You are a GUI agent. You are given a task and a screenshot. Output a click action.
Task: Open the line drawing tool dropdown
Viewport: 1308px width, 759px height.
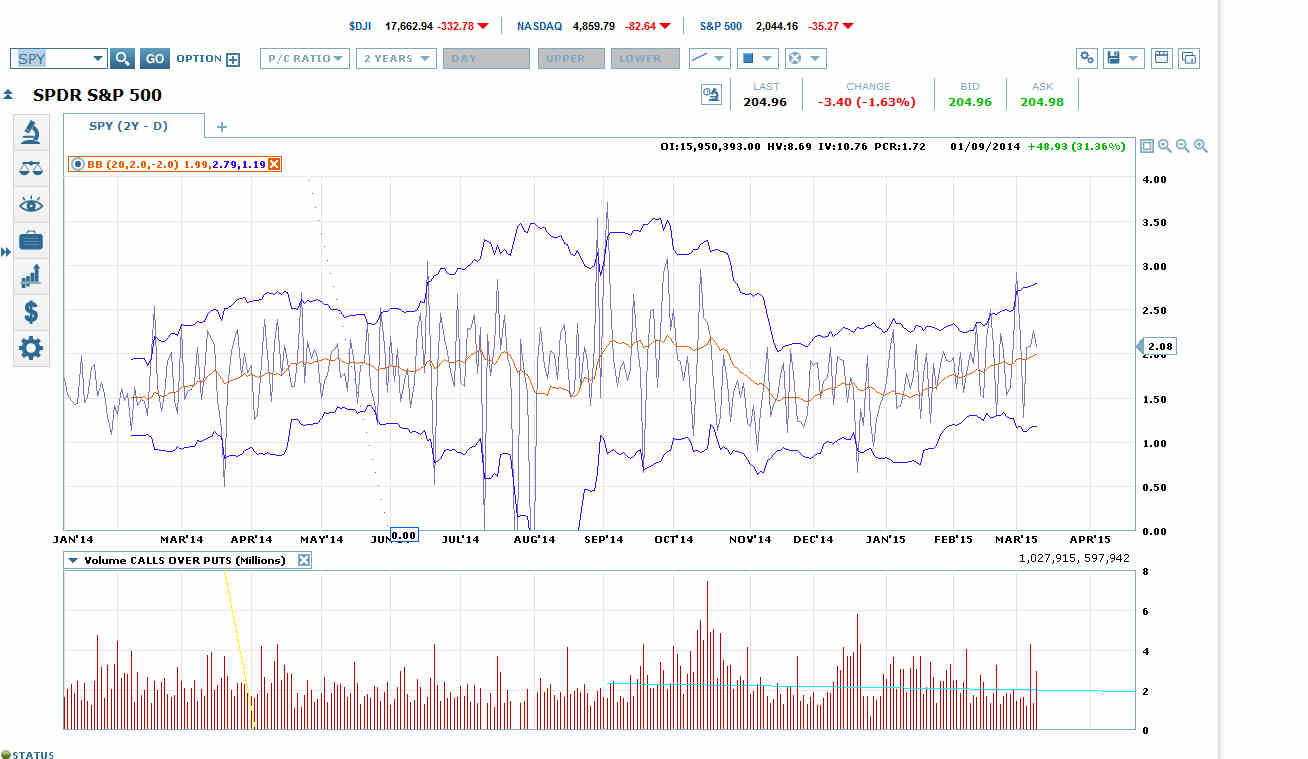pos(710,58)
